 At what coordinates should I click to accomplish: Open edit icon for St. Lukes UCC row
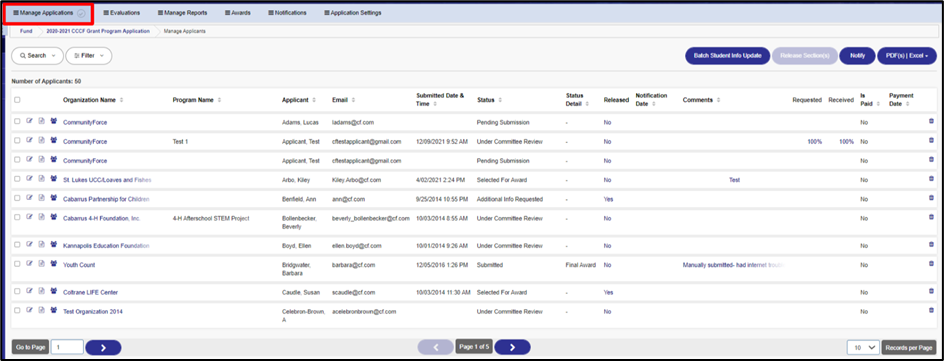click(x=30, y=179)
